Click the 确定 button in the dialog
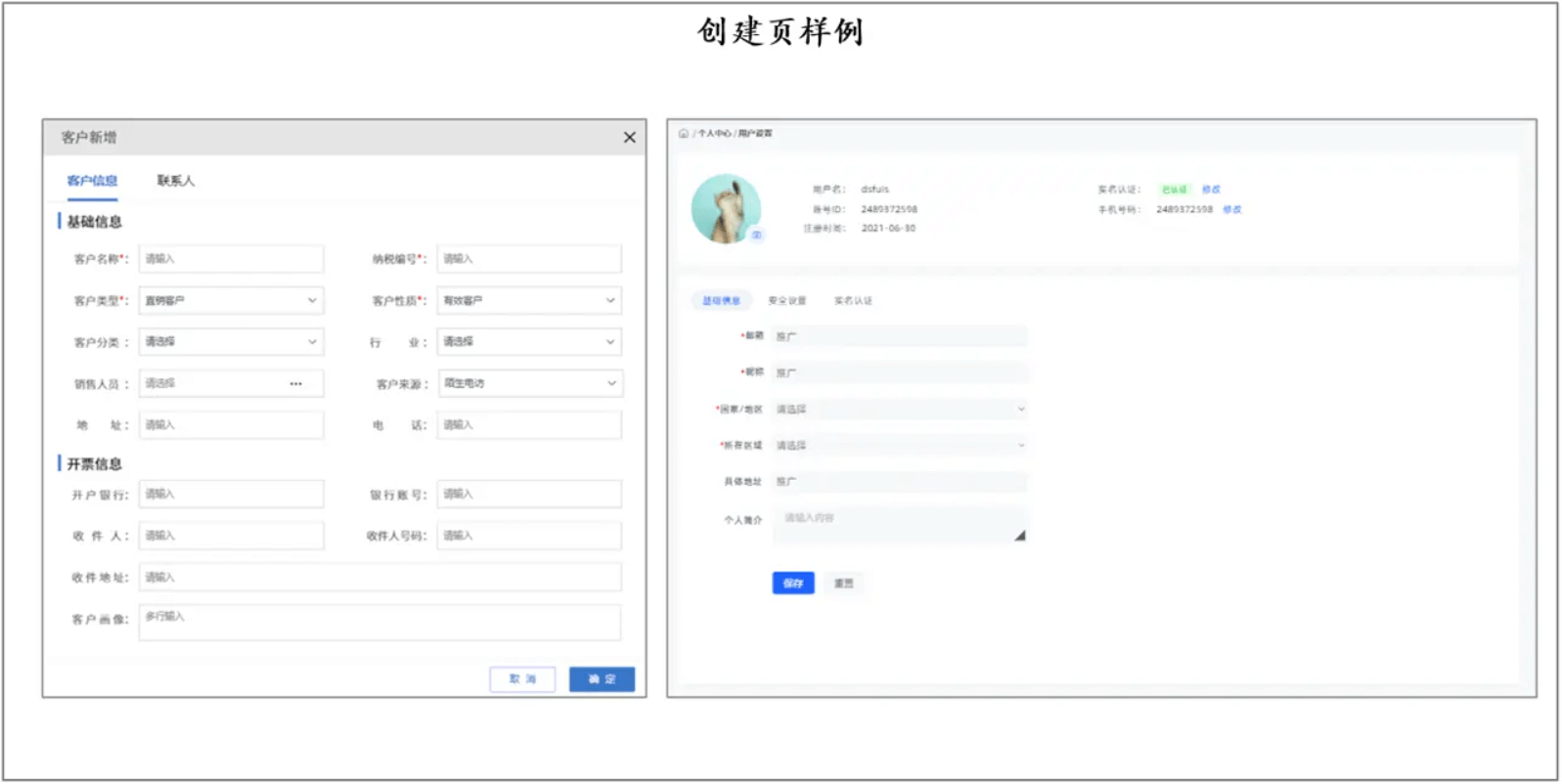This screenshot has width=1562, height=784. click(x=602, y=679)
